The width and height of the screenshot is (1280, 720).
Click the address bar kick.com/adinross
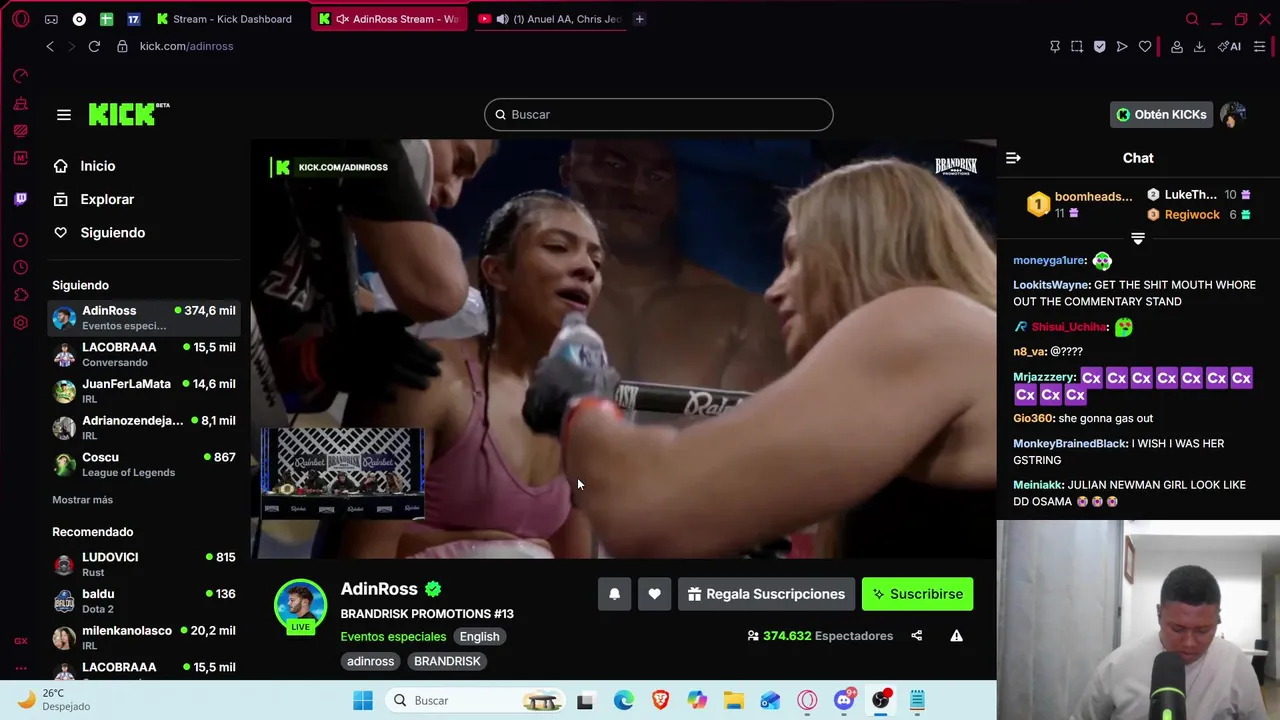pyautogui.click(x=186, y=46)
